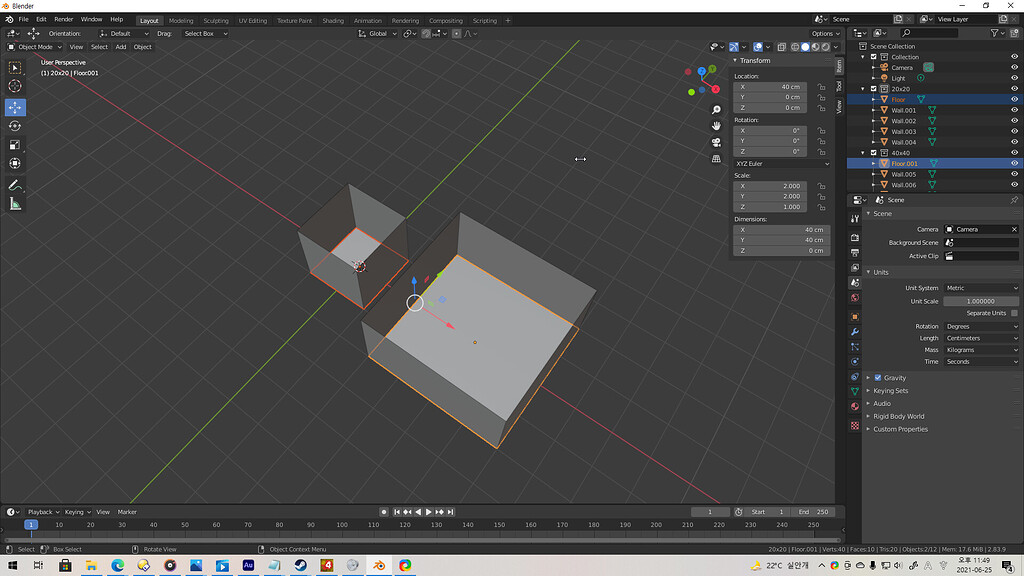Uncheck the Gravity checkbox
Viewport: 1024px width, 576px height.
pyautogui.click(x=878, y=377)
